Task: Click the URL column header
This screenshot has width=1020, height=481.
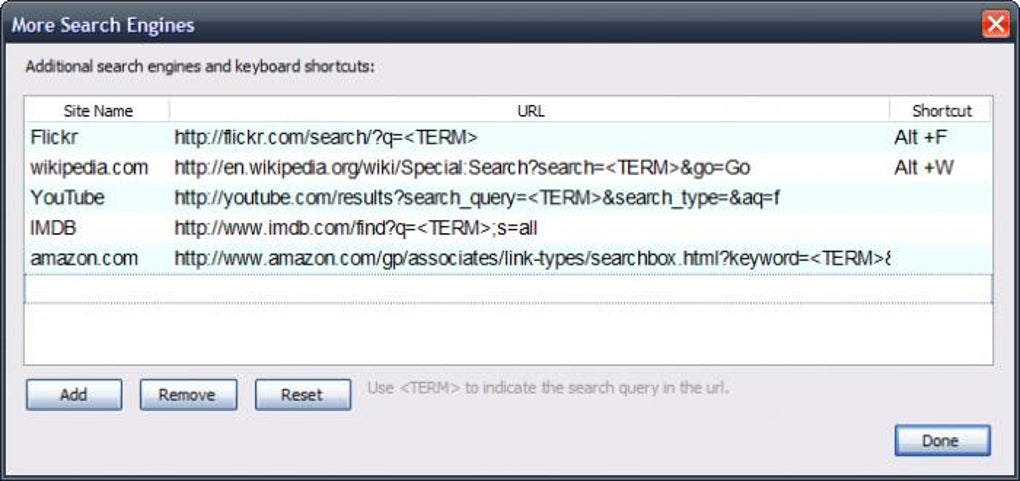Action: [x=530, y=111]
